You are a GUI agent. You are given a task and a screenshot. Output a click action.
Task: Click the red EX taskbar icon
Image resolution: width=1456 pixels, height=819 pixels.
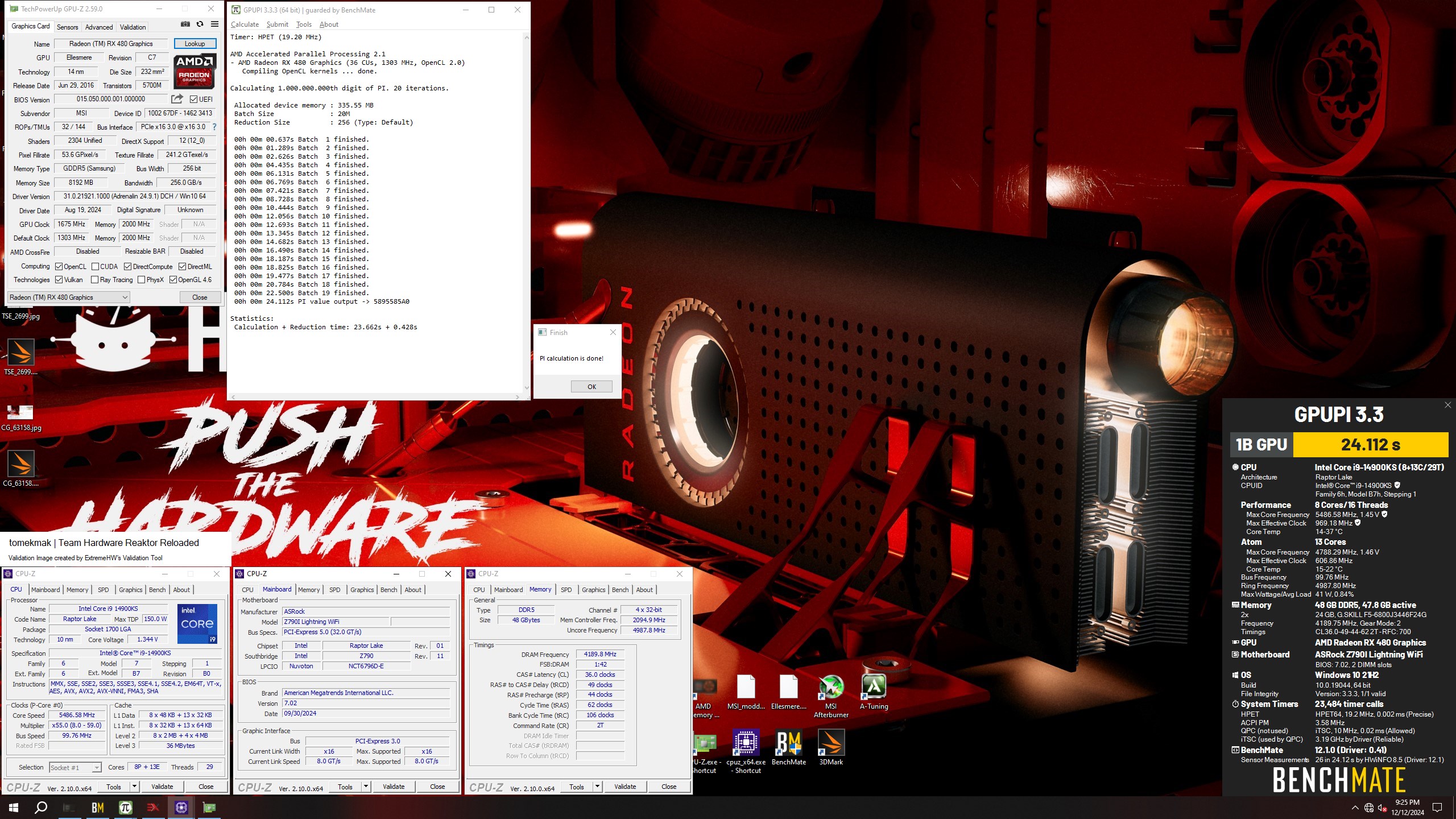153,808
